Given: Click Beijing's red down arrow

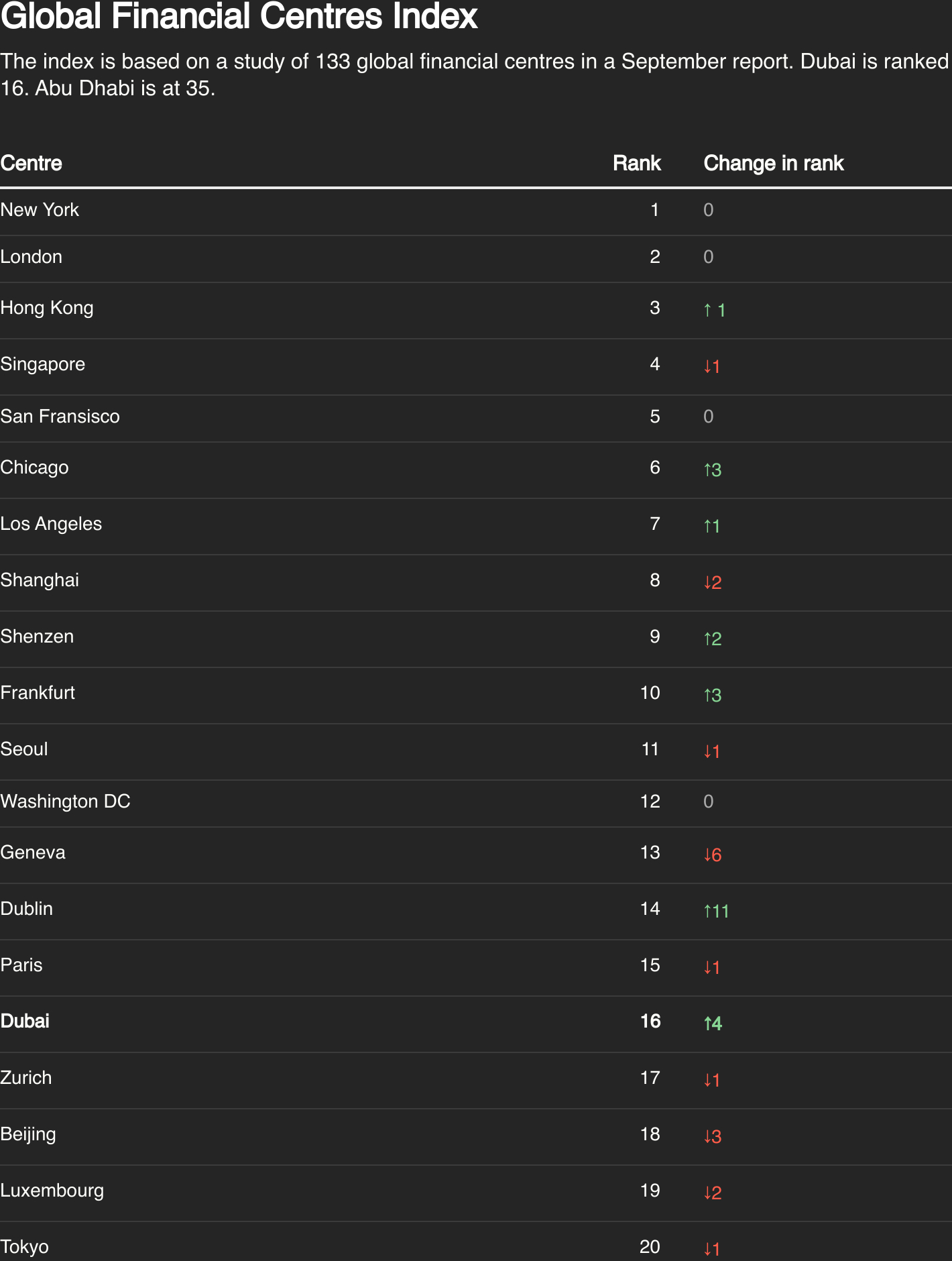Looking at the screenshot, I should point(707,1136).
